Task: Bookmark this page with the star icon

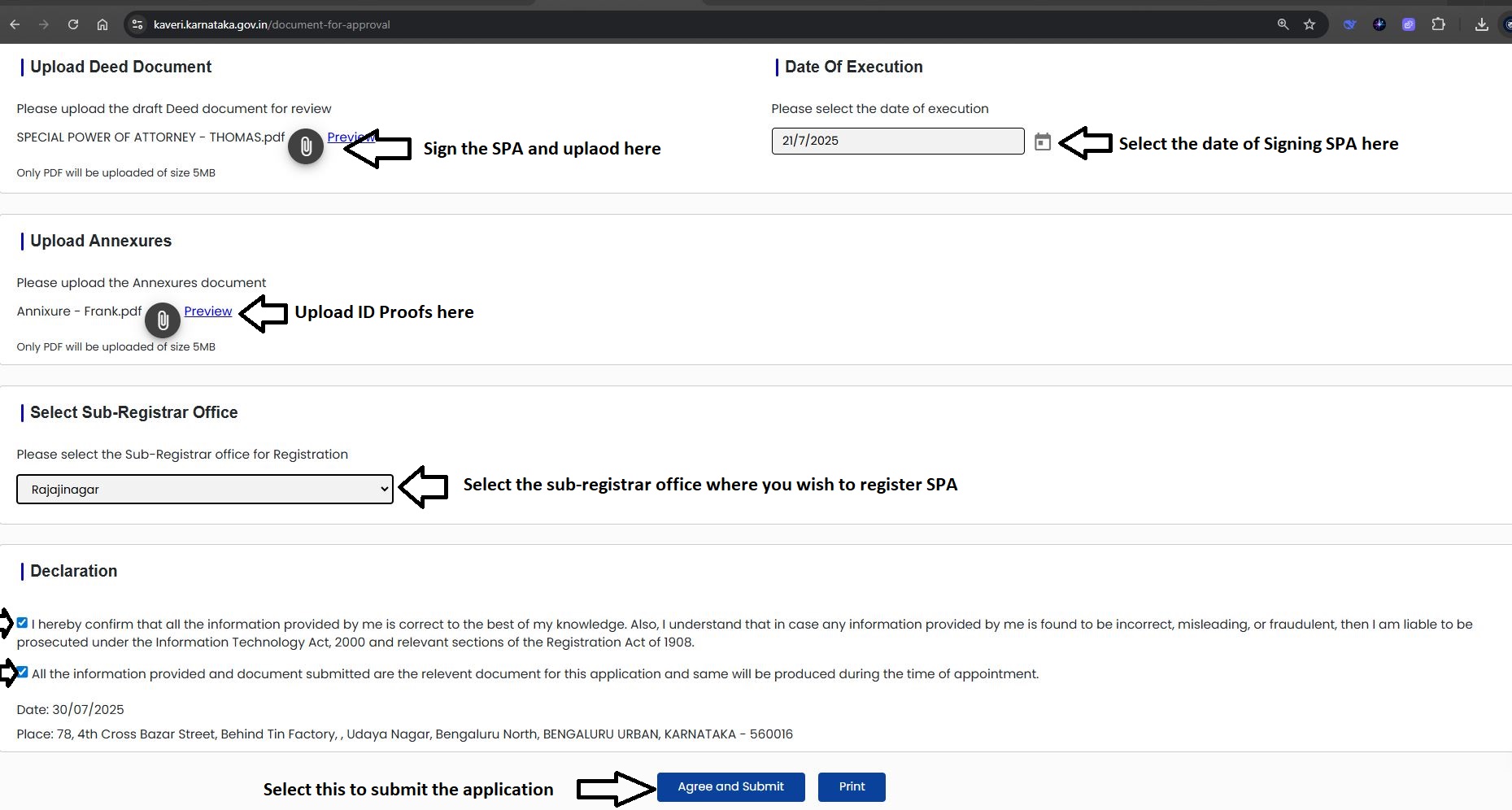Action: [1309, 24]
